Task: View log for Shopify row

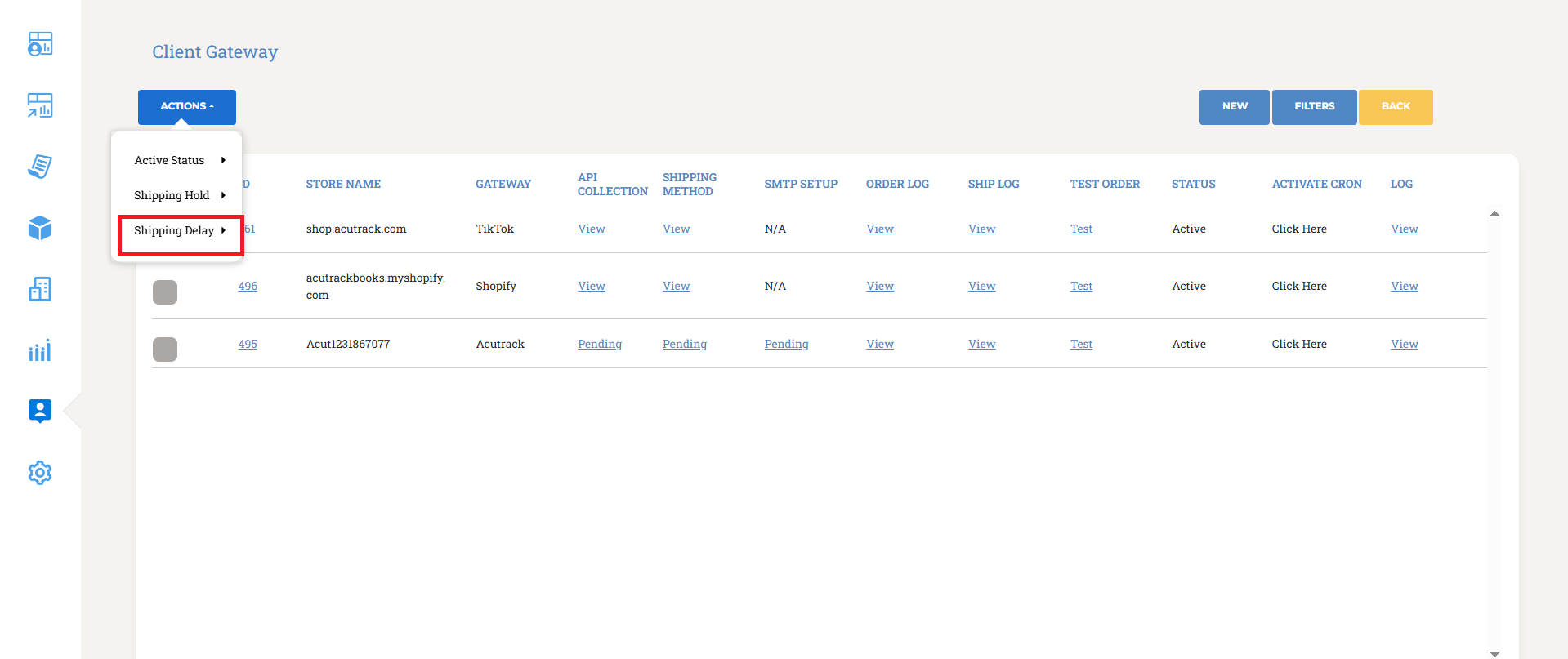Action: [1405, 286]
